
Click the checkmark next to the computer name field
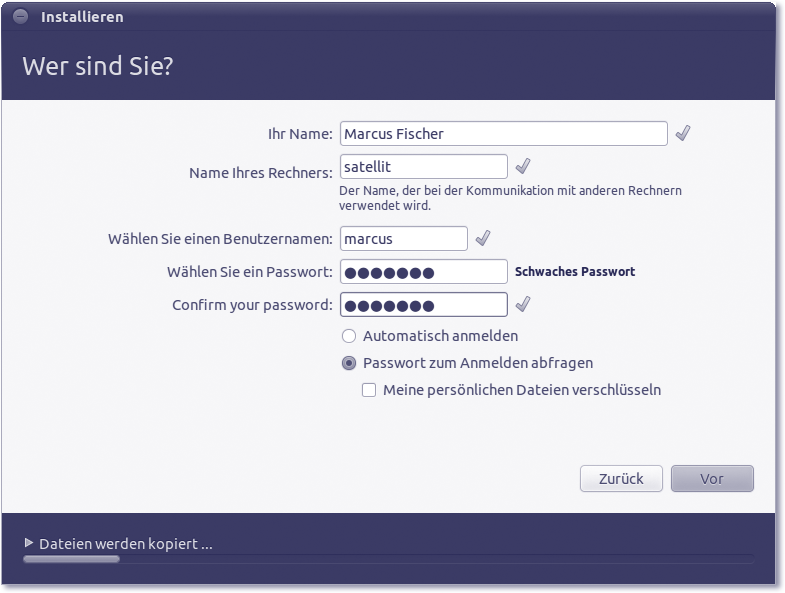click(x=522, y=166)
